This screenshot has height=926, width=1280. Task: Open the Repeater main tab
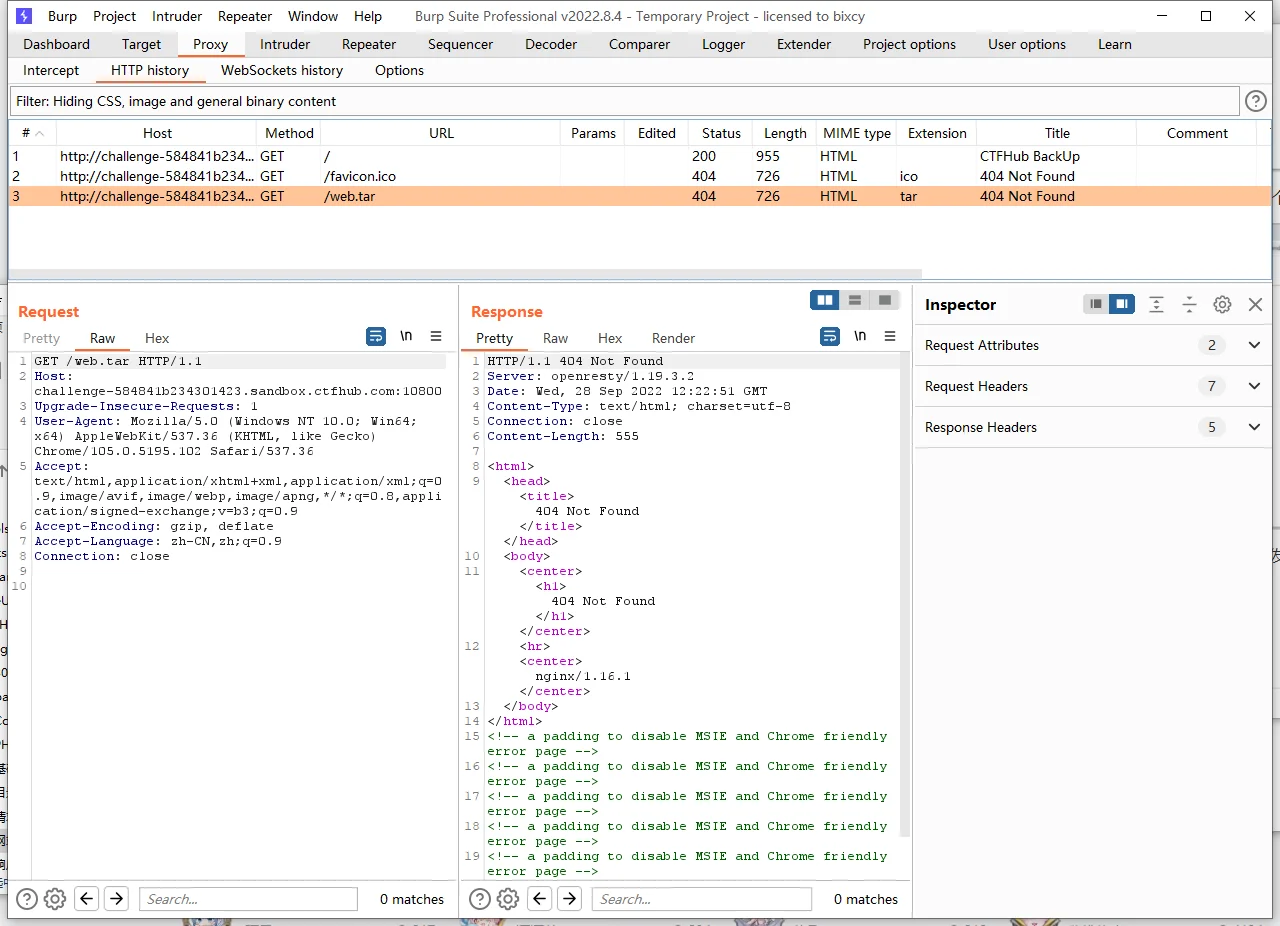coord(369,44)
